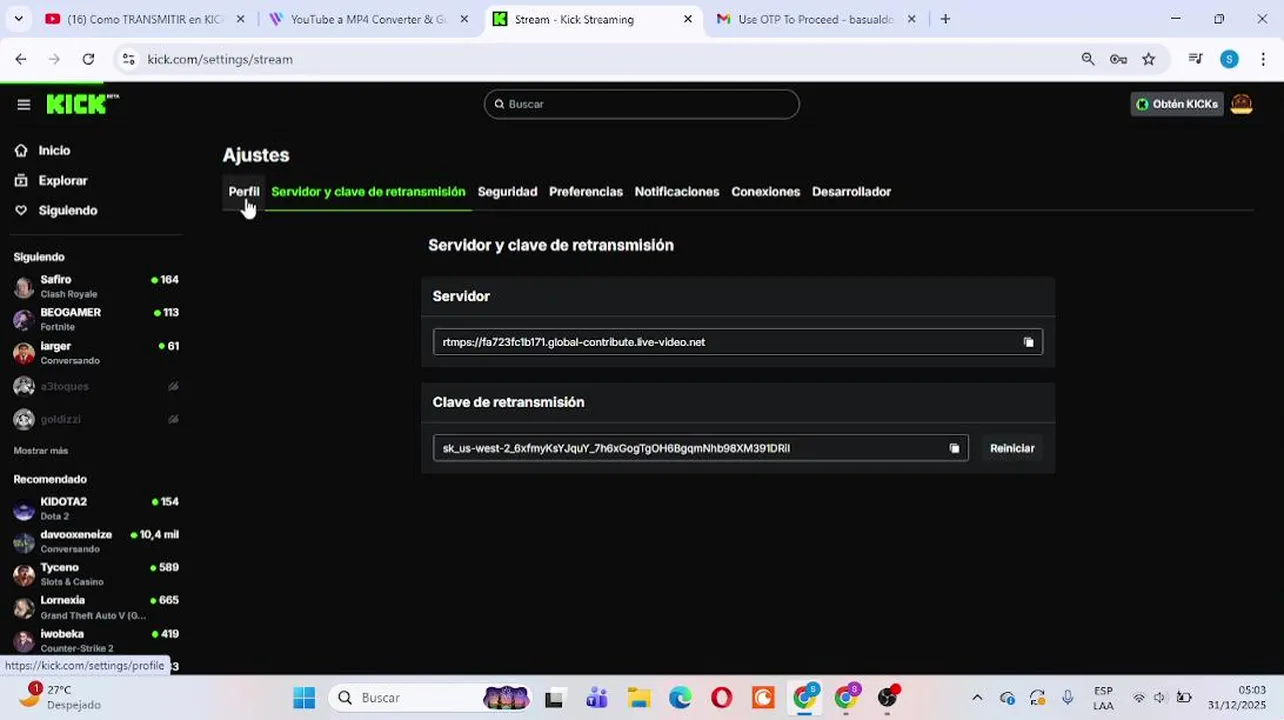The width and height of the screenshot is (1284, 720).
Task: Switch to YouTube Como TRANSMITIR browser tab
Action: pyautogui.click(x=145, y=19)
